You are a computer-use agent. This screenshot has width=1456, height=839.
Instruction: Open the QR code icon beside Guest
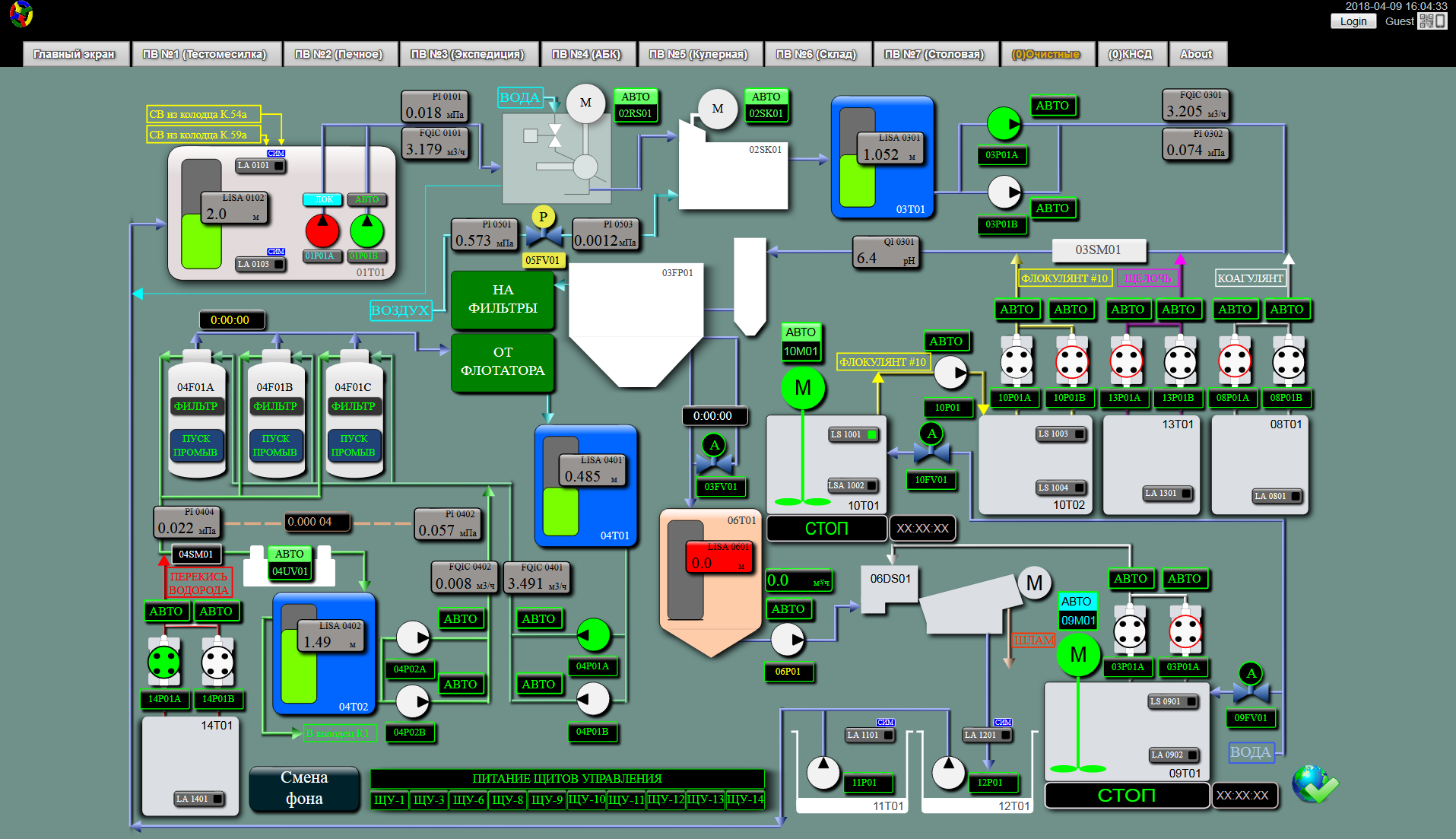pyautogui.click(x=1432, y=21)
